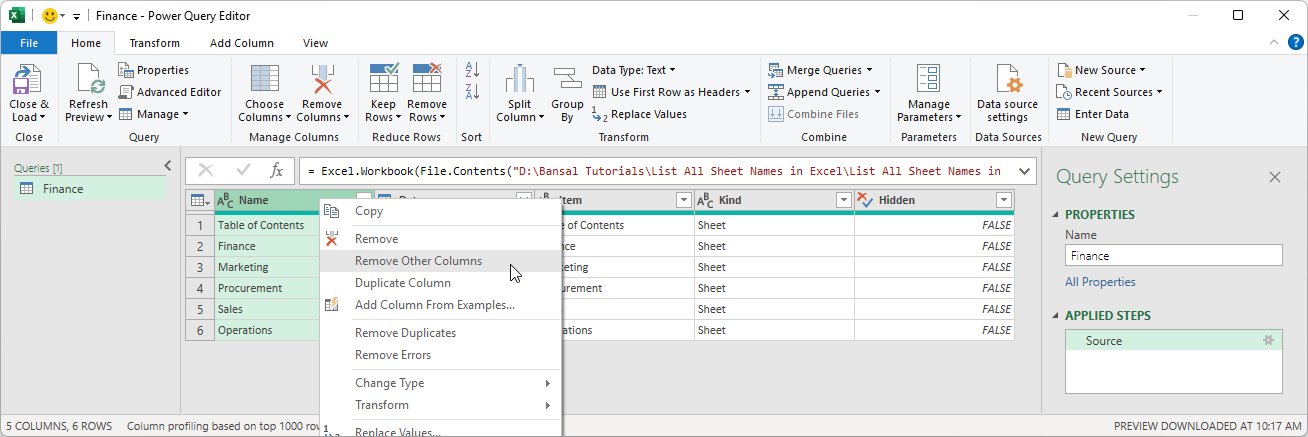Open the Advanced Editor
1308x437 pixels.
coord(169,92)
